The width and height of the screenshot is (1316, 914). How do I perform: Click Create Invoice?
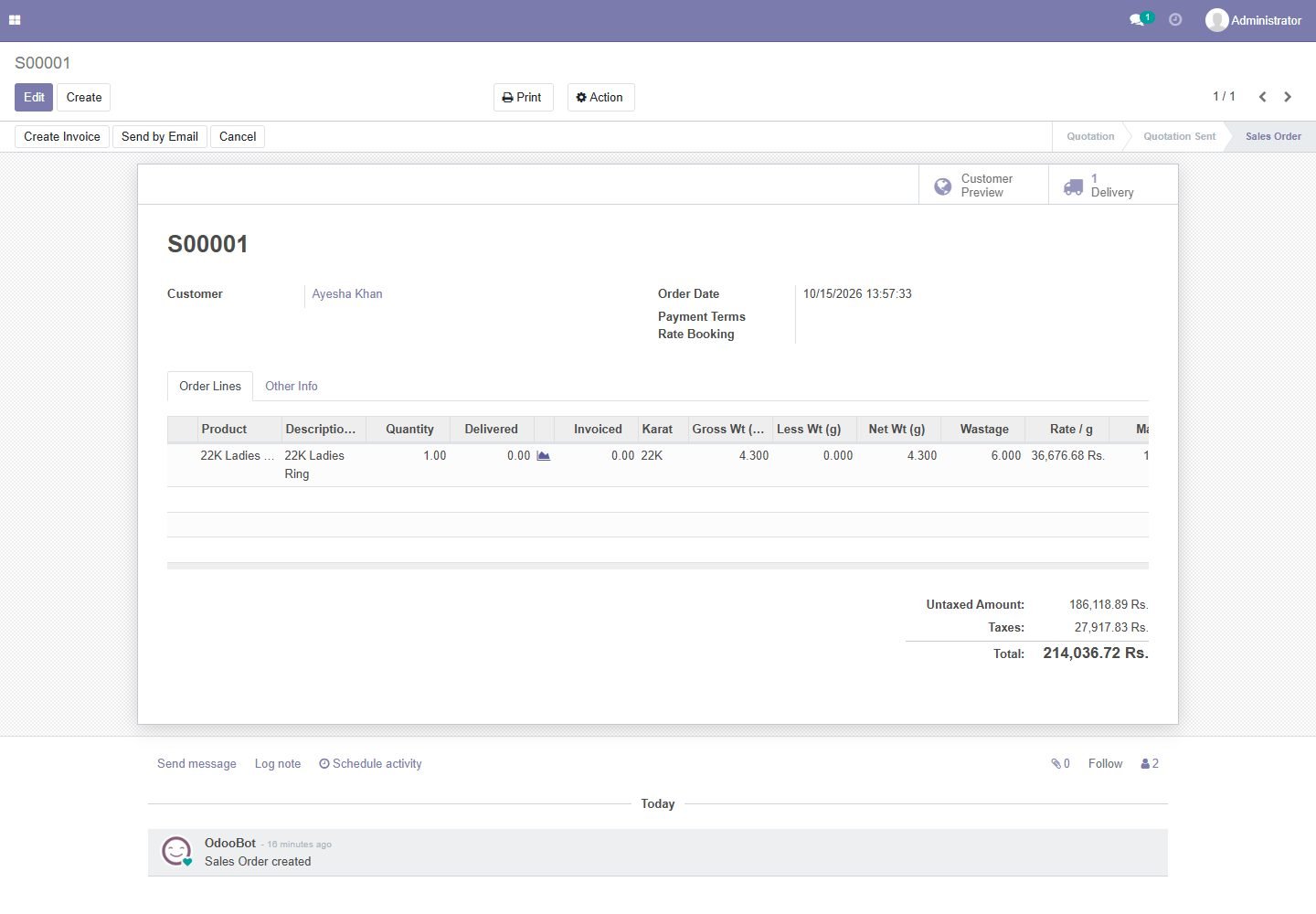(62, 137)
